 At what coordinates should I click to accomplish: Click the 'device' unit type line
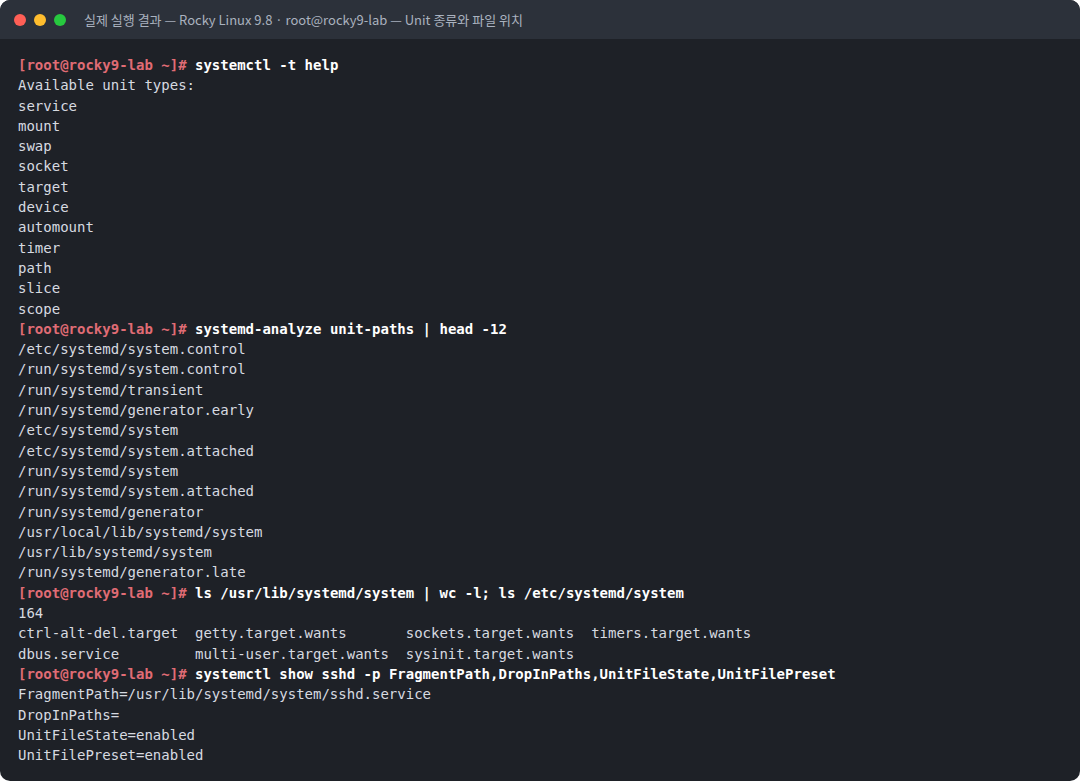coord(43,207)
